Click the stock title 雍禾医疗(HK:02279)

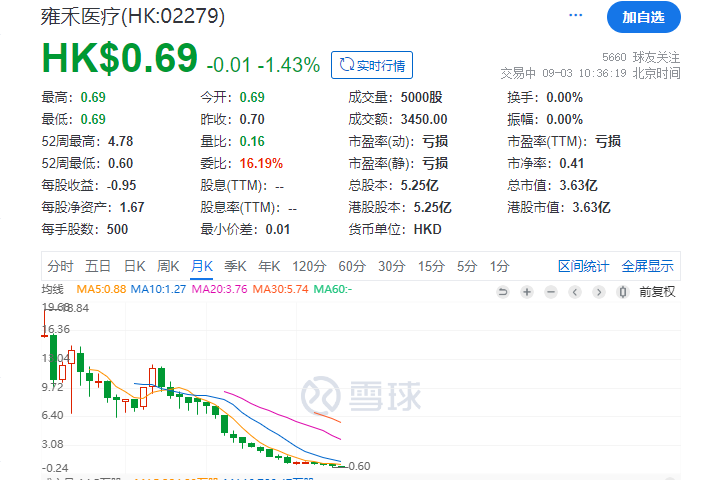(x=133, y=16)
